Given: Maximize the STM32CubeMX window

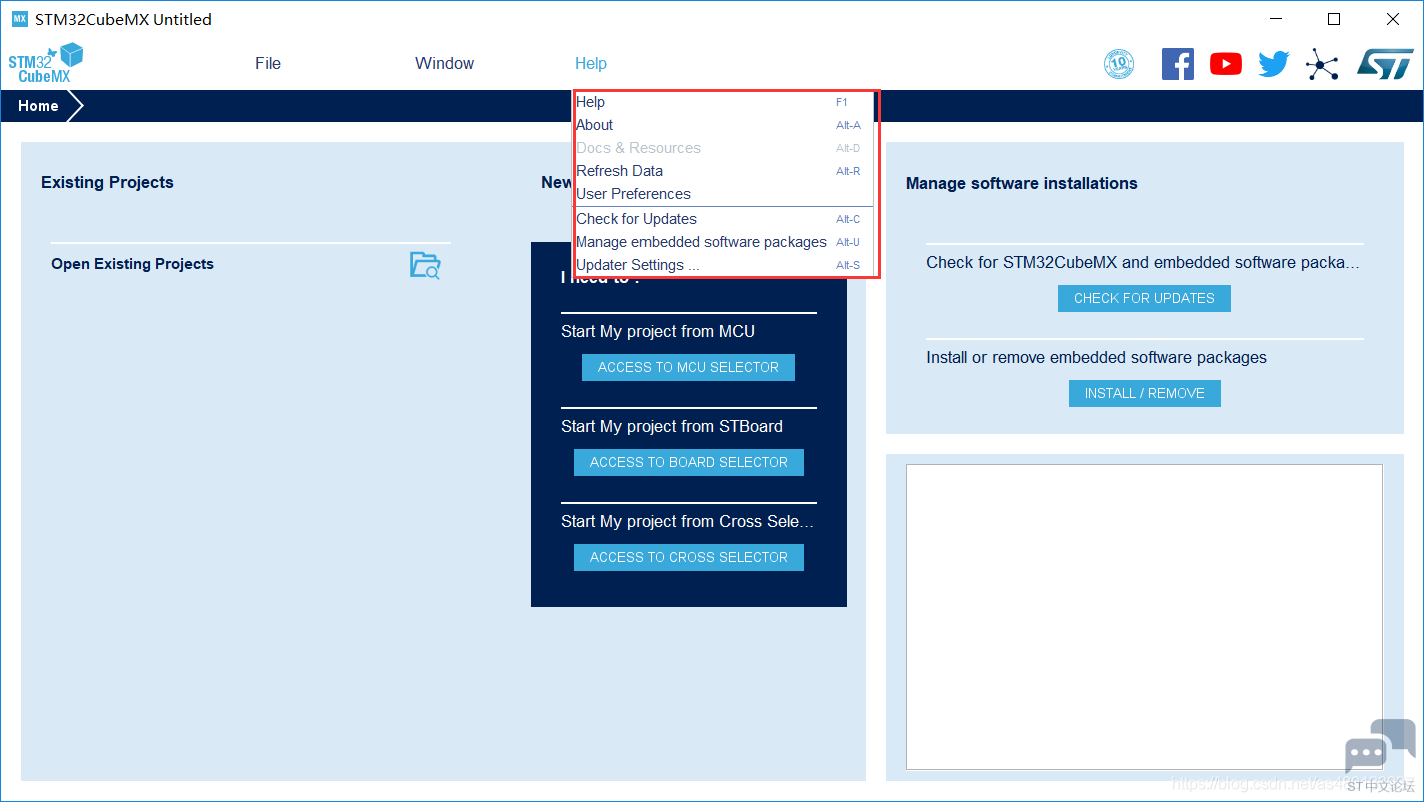Looking at the screenshot, I should (x=1334, y=19).
